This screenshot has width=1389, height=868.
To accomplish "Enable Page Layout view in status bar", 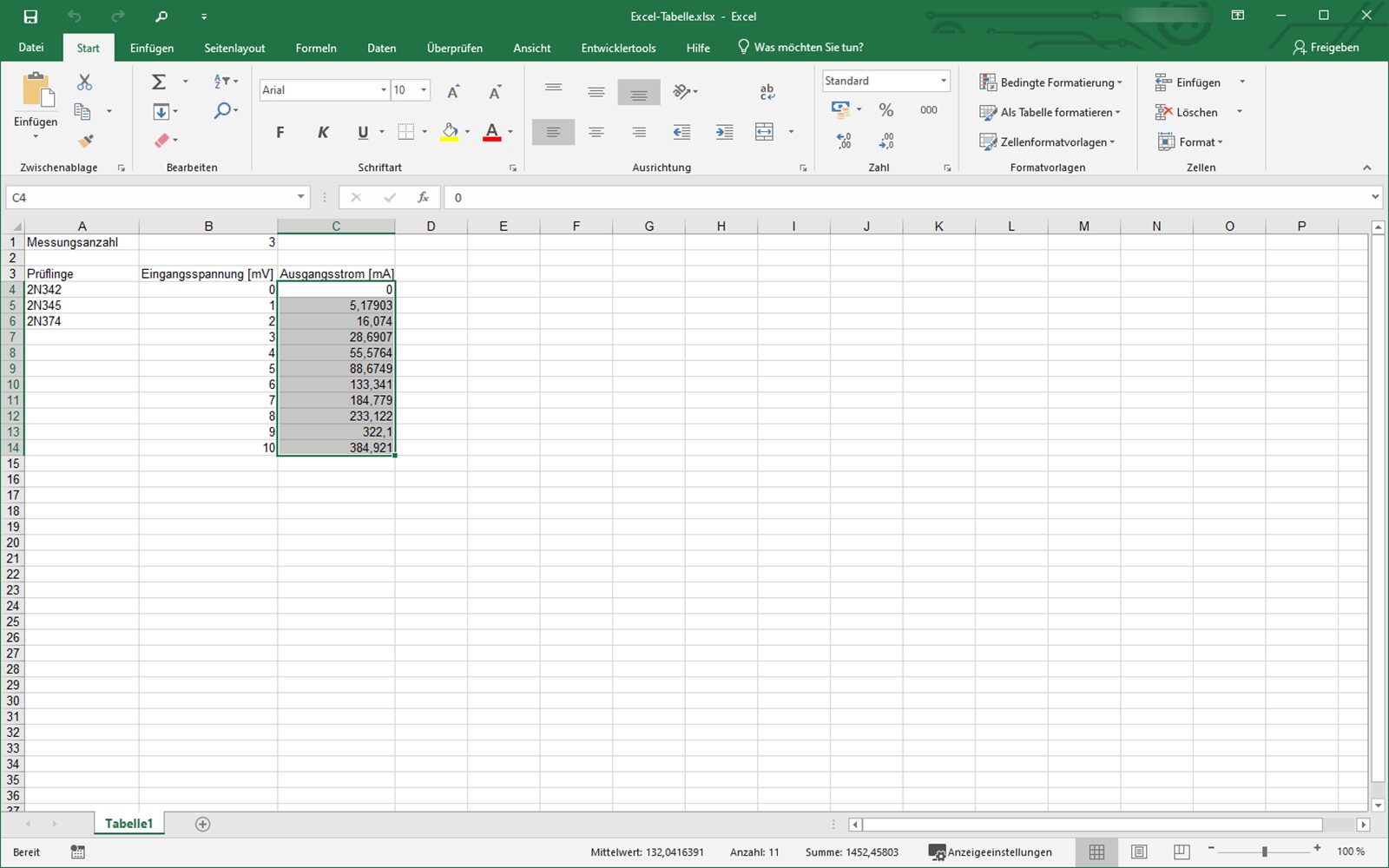I will (x=1139, y=852).
